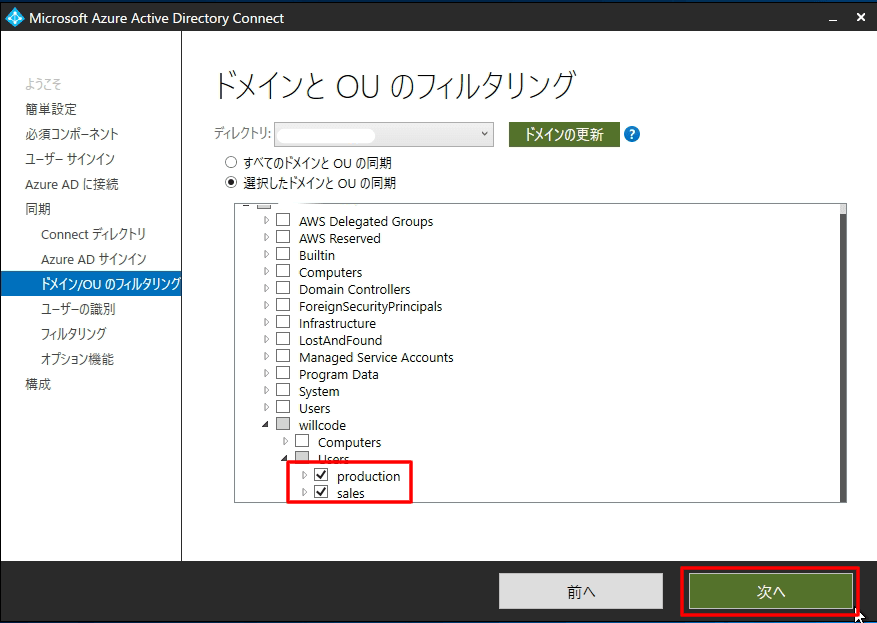877x623 pixels.
Task: Expand the production OU node
Action: (x=304, y=475)
